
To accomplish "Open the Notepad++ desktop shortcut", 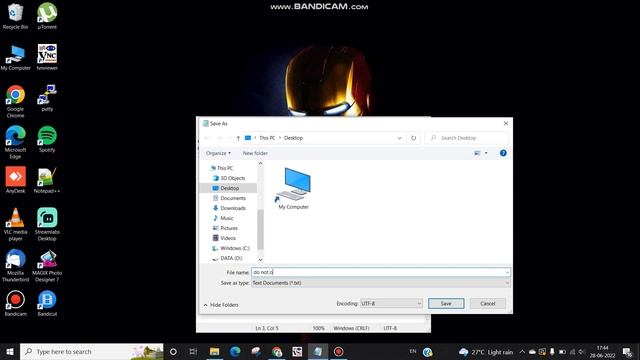I will point(47,180).
